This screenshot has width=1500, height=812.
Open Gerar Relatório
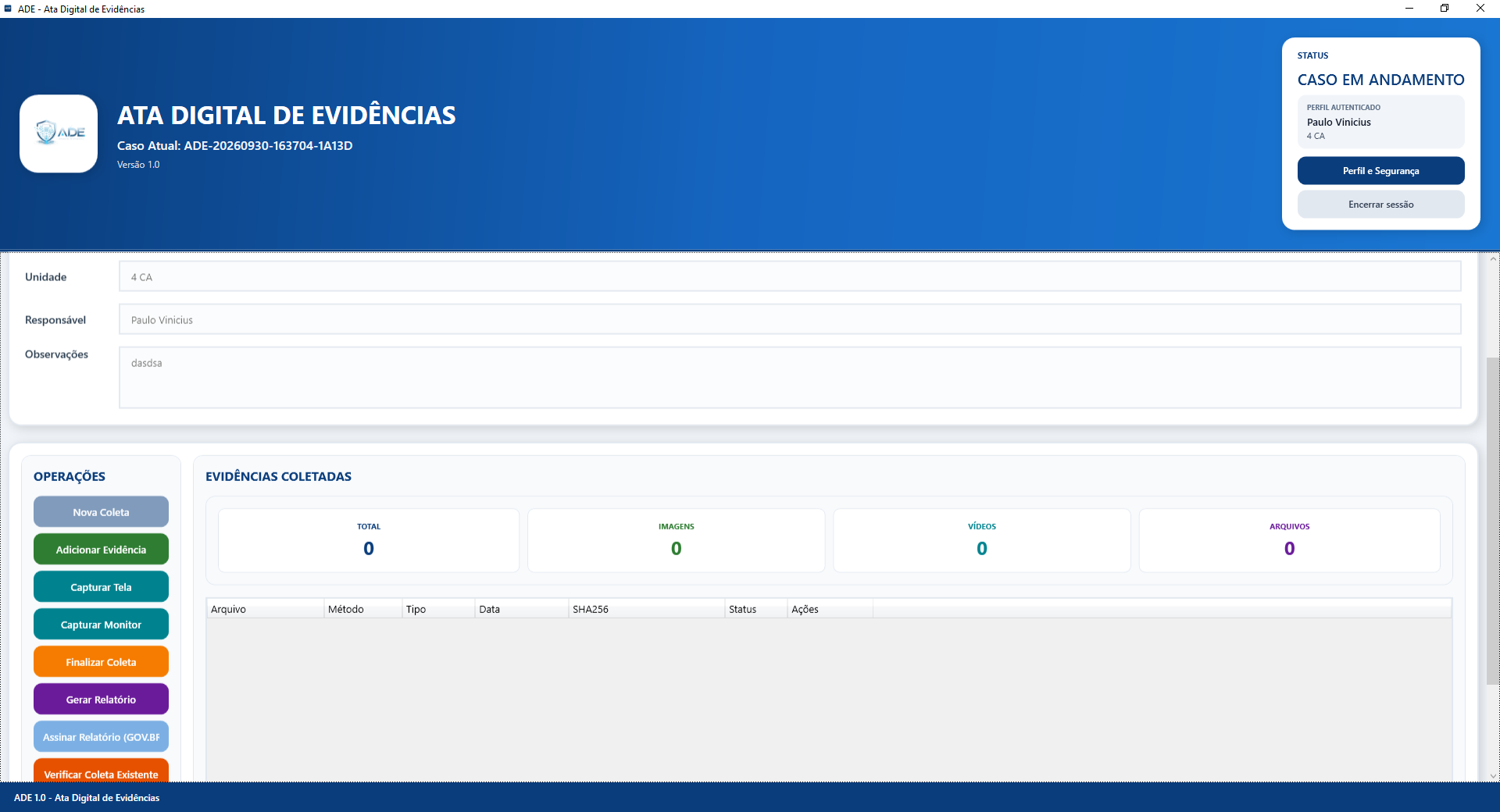coord(101,700)
